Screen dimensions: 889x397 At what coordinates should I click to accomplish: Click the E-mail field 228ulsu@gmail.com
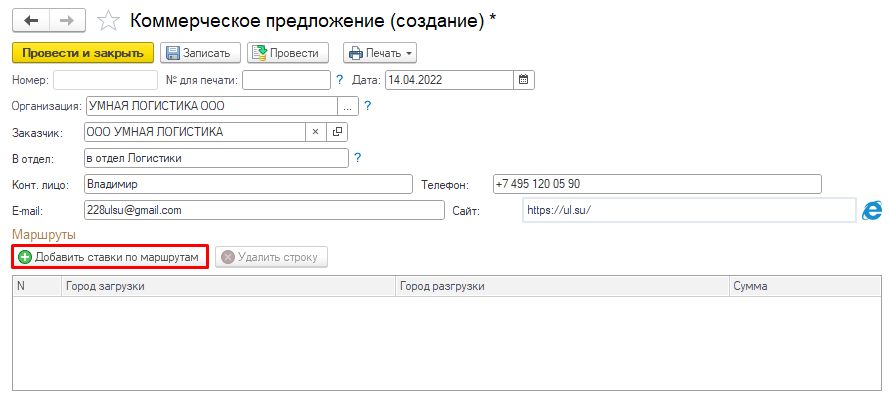tap(264, 210)
